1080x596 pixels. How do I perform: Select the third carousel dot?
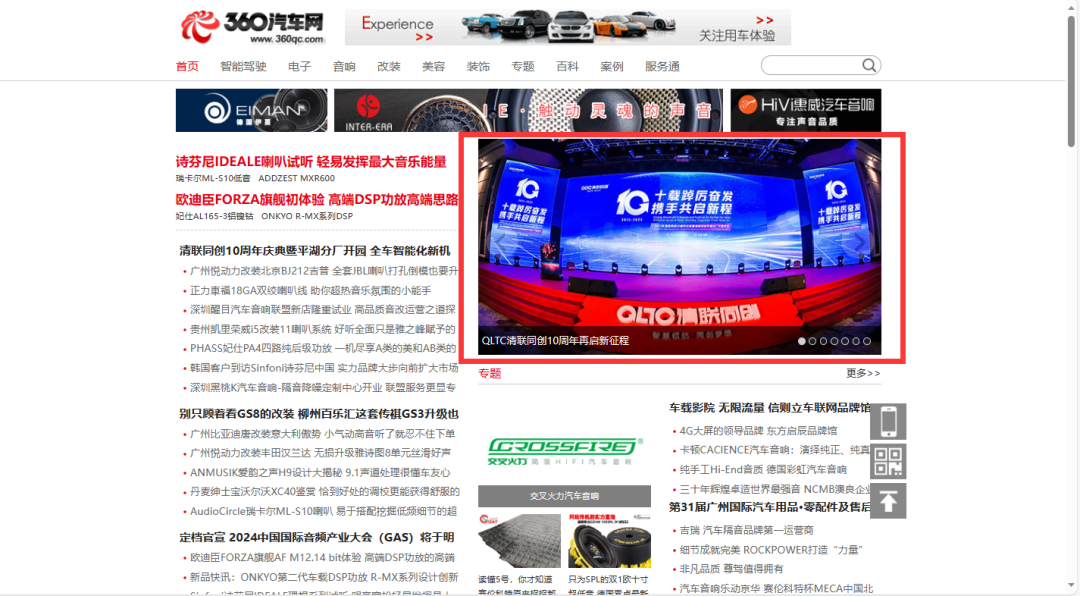click(823, 341)
